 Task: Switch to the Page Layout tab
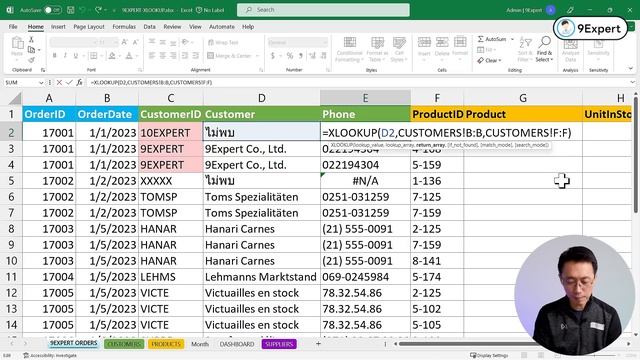pos(89,27)
